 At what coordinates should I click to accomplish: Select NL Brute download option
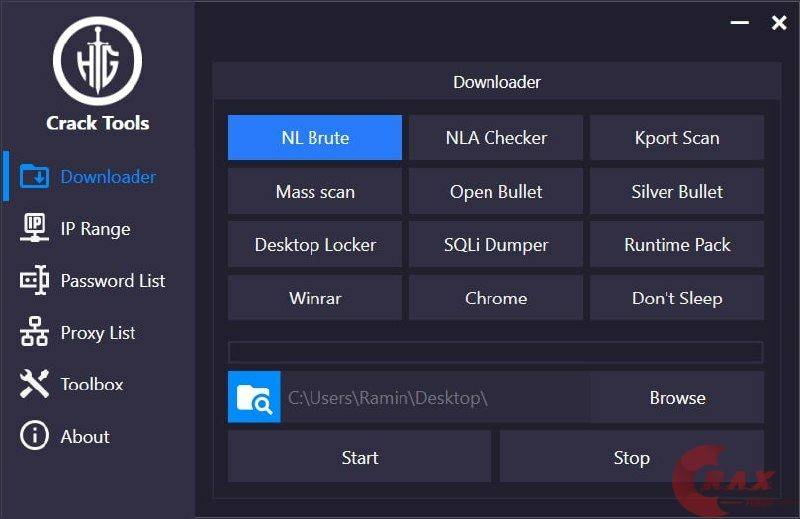(315, 138)
